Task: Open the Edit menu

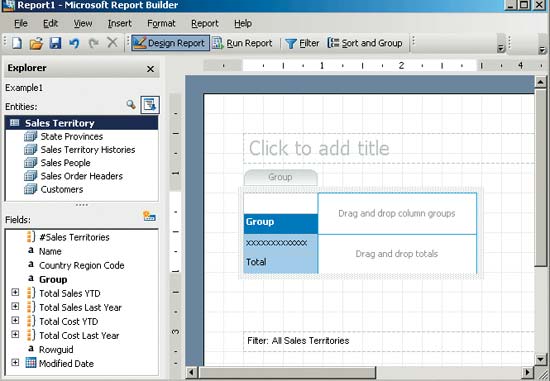Action: tap(50, 24)
